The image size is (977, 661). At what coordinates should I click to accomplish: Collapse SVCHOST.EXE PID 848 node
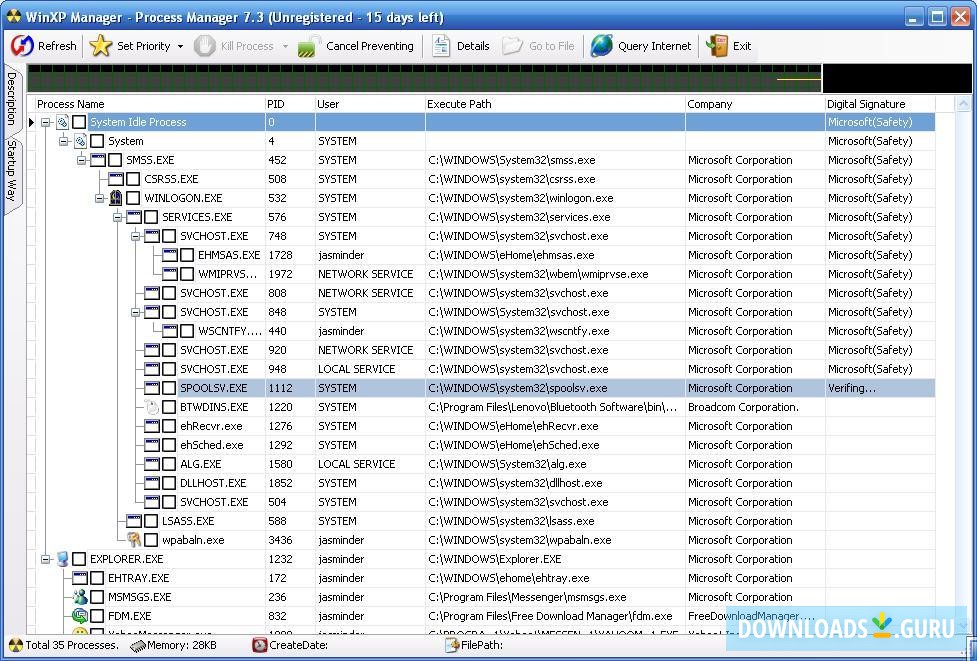point(136,312)
